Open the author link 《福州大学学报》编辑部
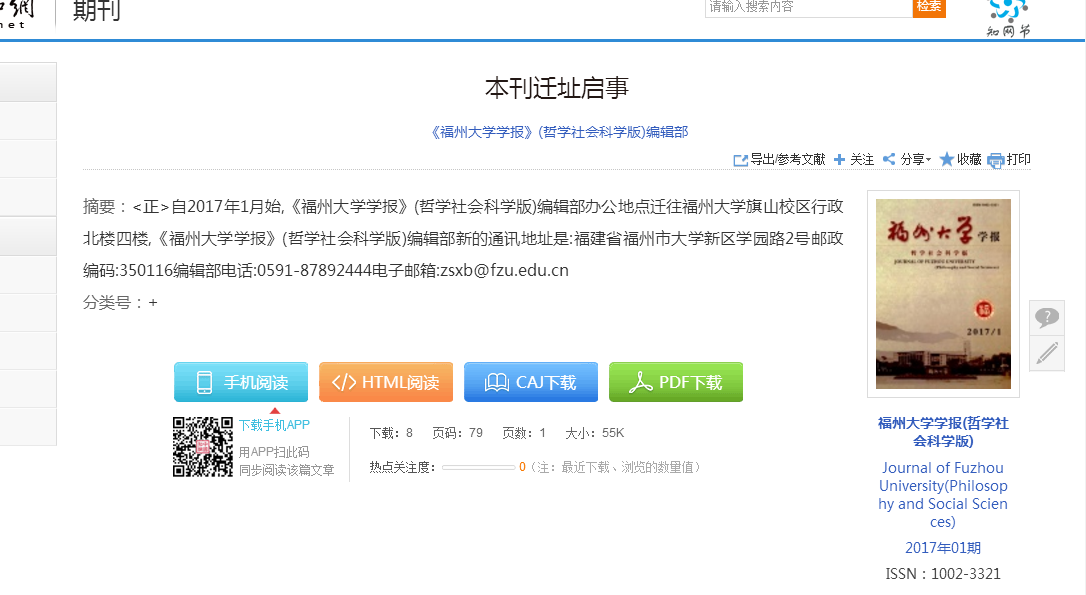Screen dimensions: 1086x595 [558, 132]
